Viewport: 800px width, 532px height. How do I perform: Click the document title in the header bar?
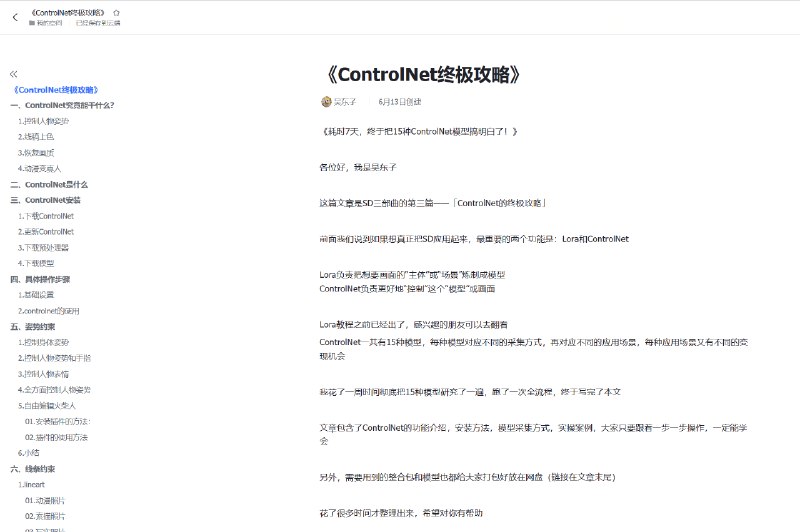point(68,12)
